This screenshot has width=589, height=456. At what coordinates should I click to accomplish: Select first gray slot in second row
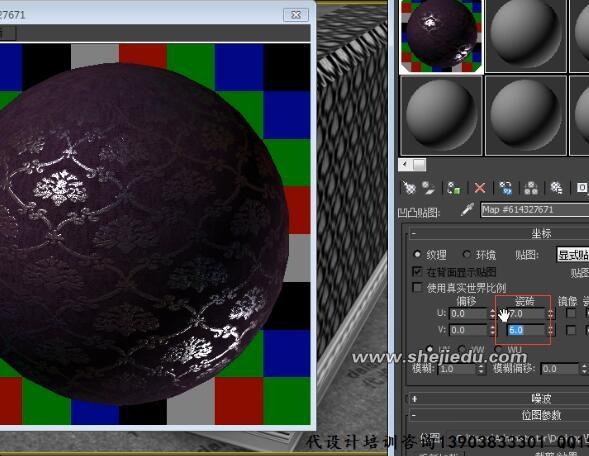[x=441, y=115]
